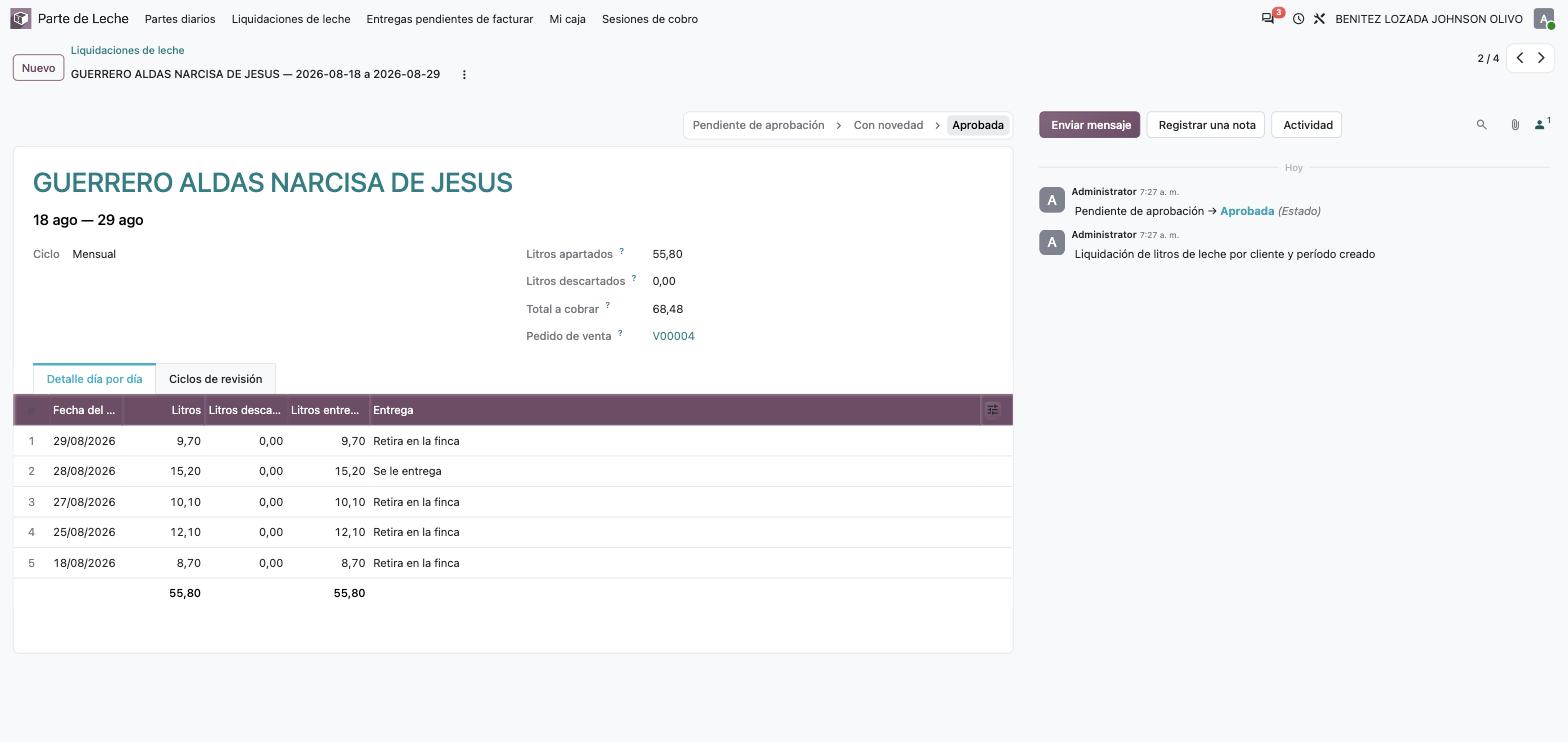1568x742 pixels.
Task: Sort by Fecha del column header
Action: [84, 410]
